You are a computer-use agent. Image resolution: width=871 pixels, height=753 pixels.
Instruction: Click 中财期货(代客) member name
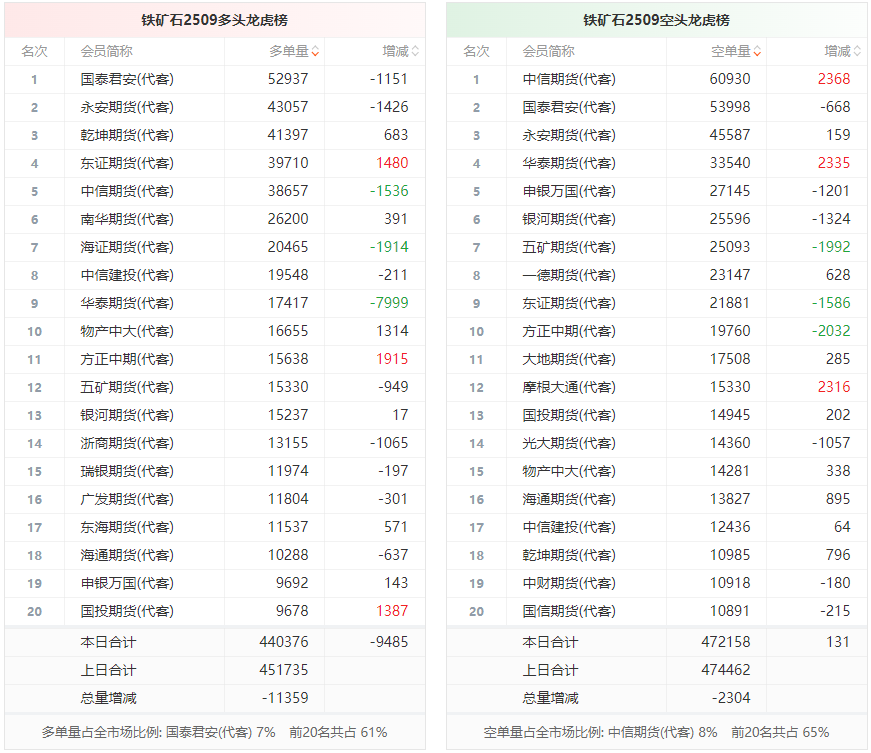click(x=568, y=583)
